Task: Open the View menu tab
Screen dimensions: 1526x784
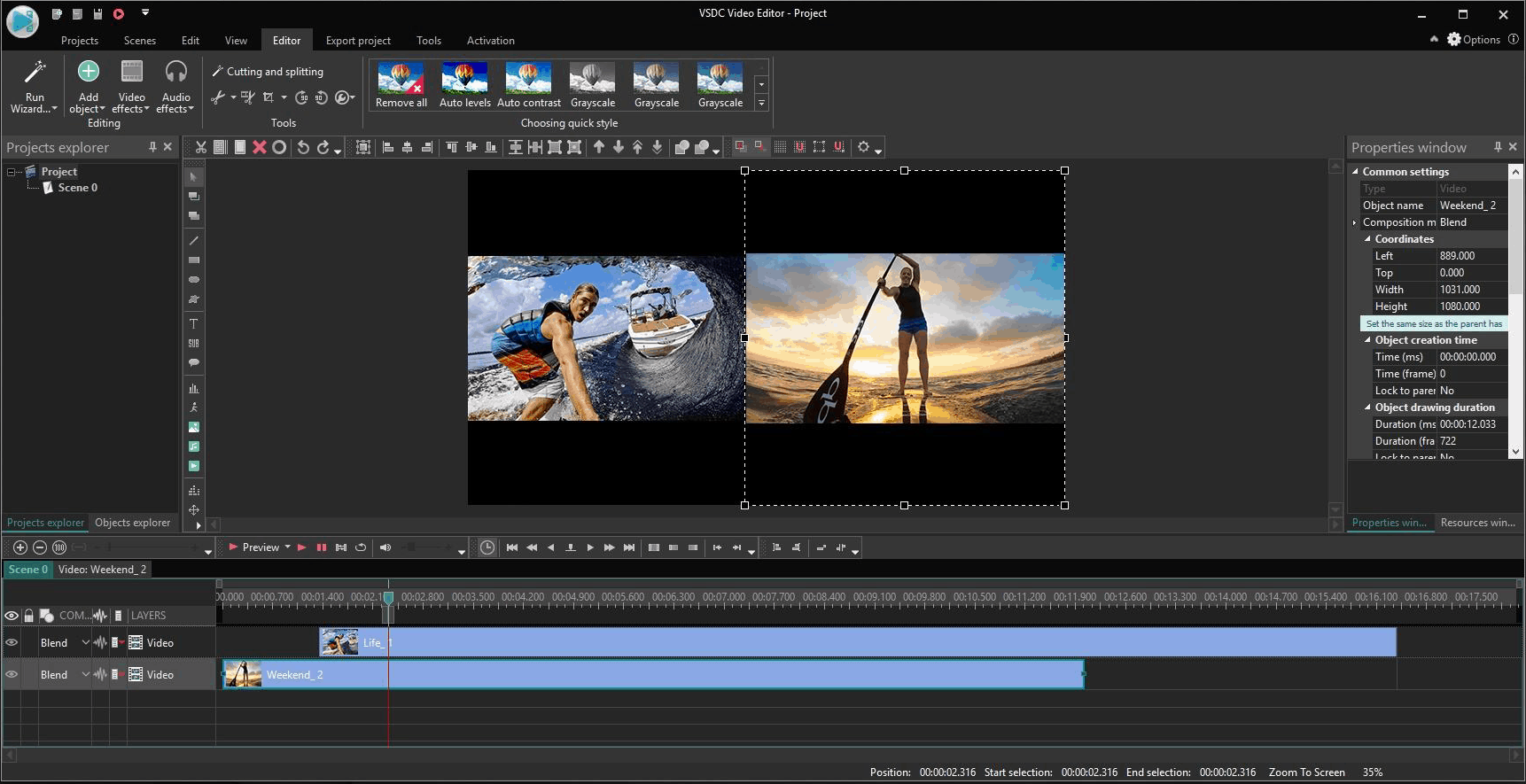Action: 236,41
